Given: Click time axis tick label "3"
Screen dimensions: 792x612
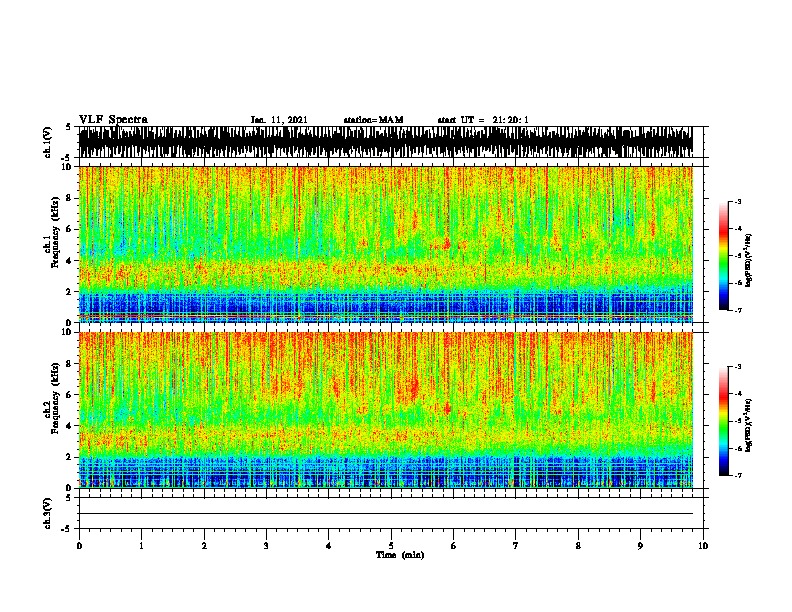Looking at the screenshot, I should [x=266, y=546].
